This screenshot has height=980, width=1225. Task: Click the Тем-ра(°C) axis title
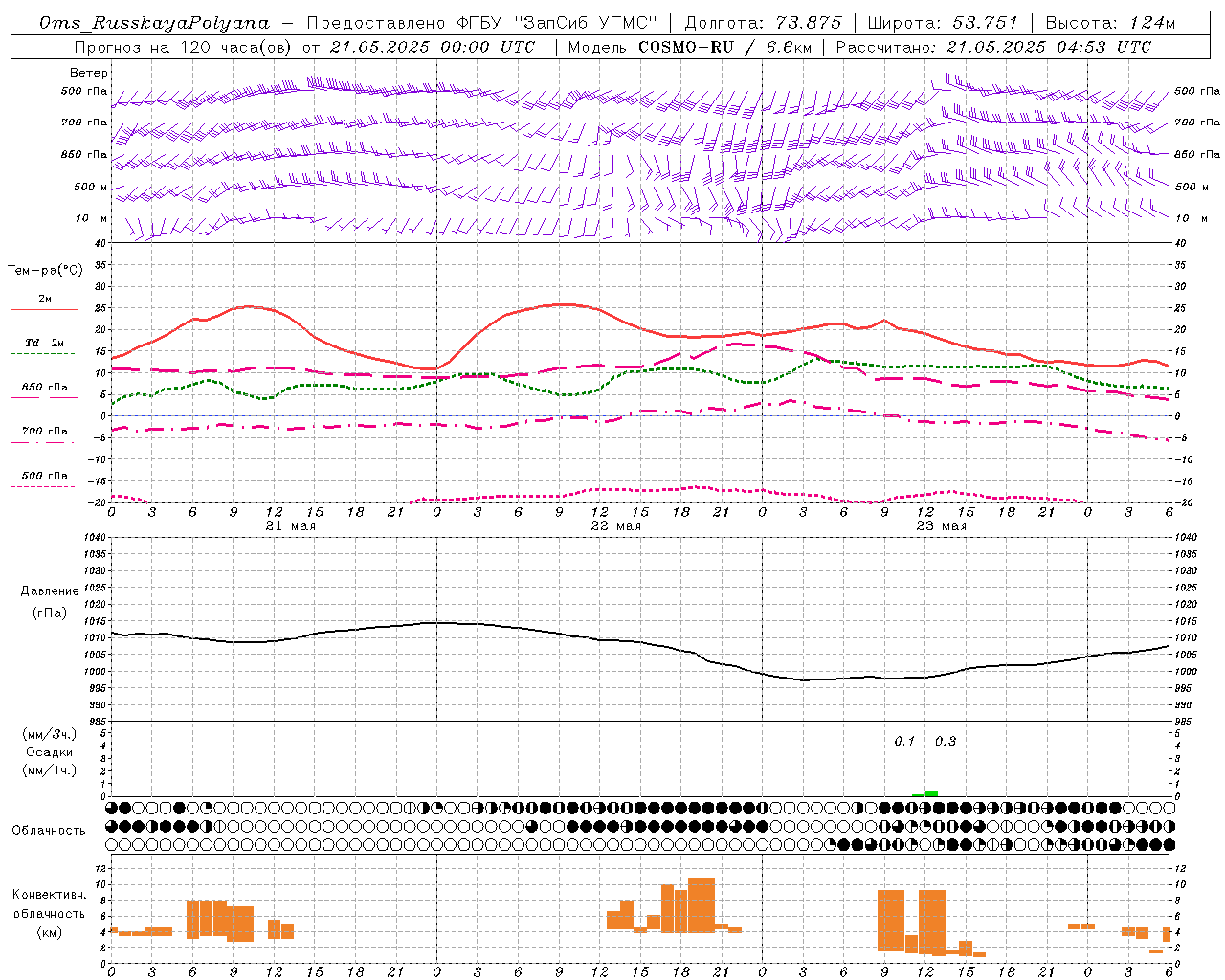tap(45, 271)
